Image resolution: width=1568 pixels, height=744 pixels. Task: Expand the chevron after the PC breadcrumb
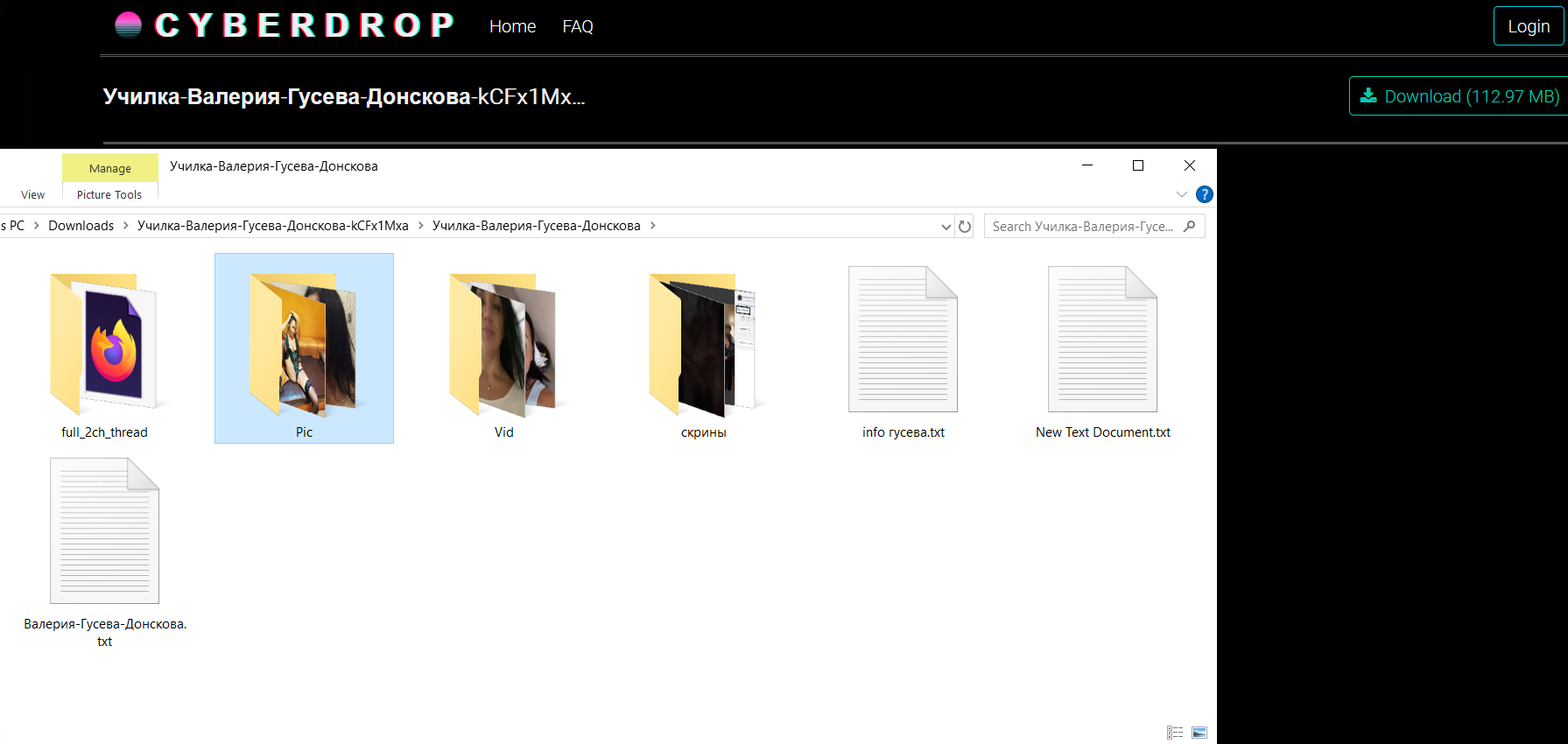click(37, 226)
